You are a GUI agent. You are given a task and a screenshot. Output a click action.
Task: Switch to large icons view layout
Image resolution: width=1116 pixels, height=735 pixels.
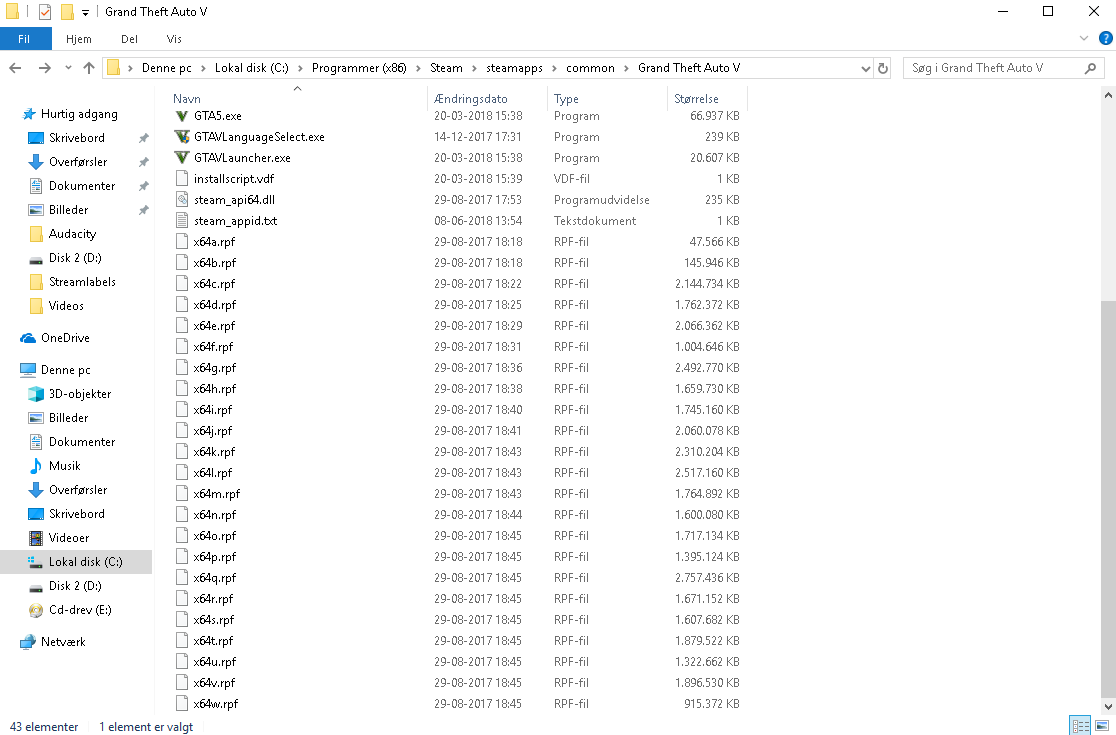click(1102, 726)
